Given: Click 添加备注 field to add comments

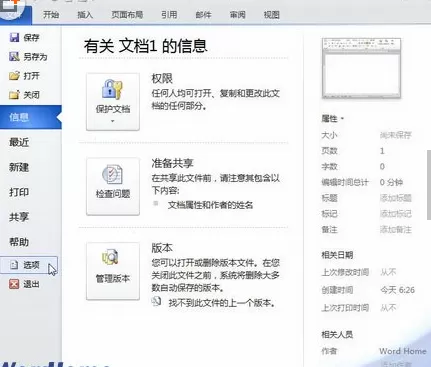Looking at the screenshot, I should click(396, 230).
